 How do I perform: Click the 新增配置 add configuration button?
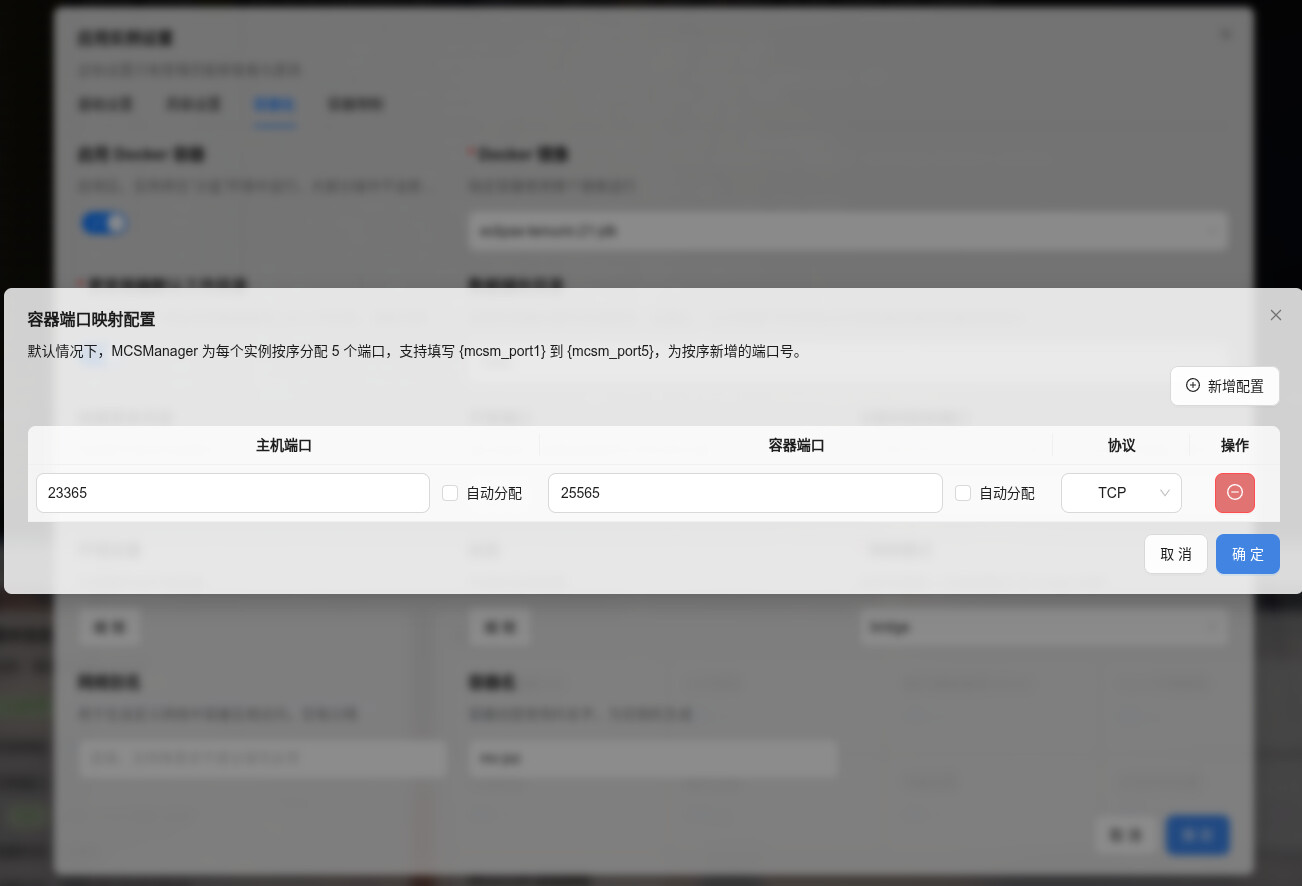(x=1225, y=386)
